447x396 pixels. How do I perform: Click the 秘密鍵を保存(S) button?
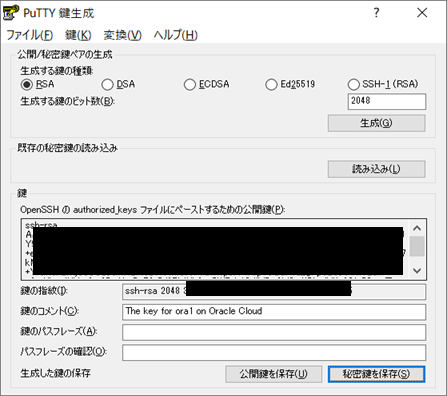[x=376, y=374]
